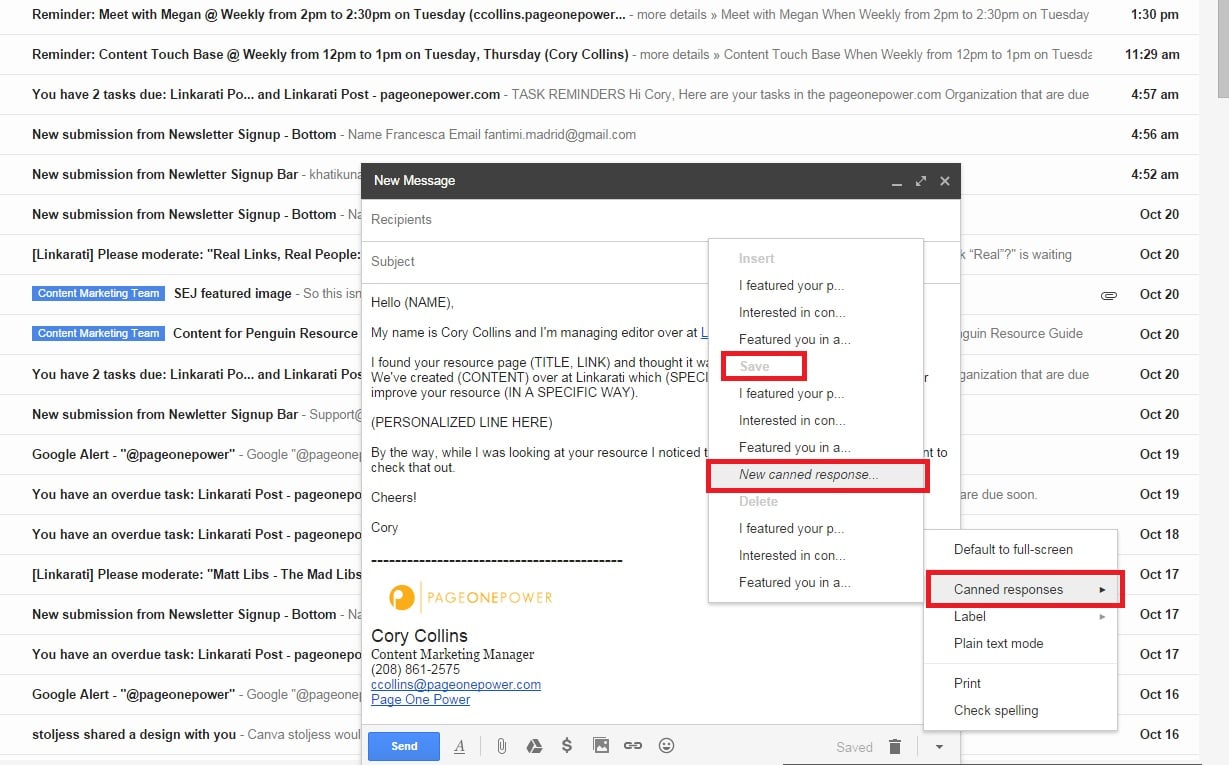Click the send money dollar icon

click(x=567, y=746)
